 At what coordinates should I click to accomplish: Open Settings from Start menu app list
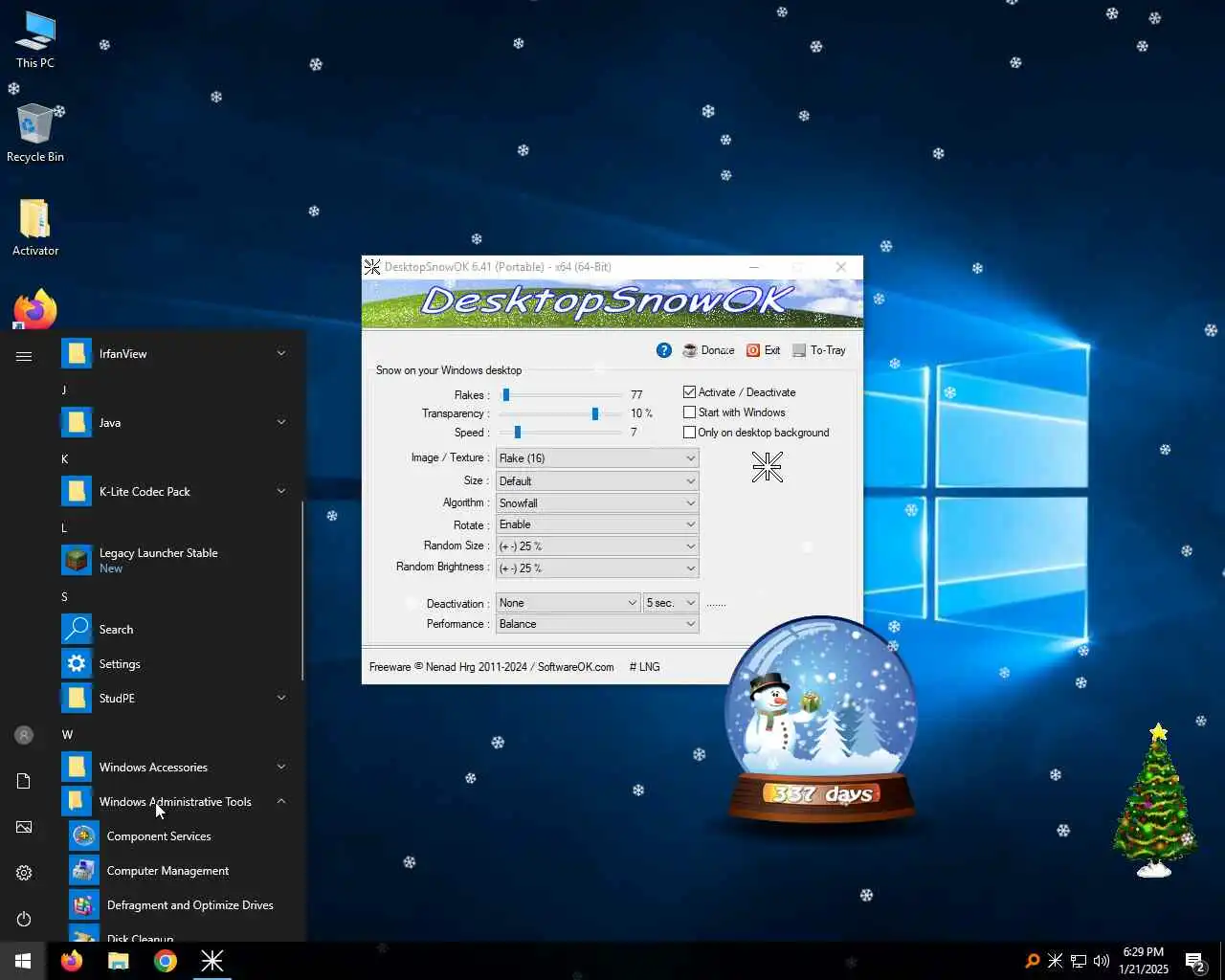pyautogui.click(x=176, y=663)
